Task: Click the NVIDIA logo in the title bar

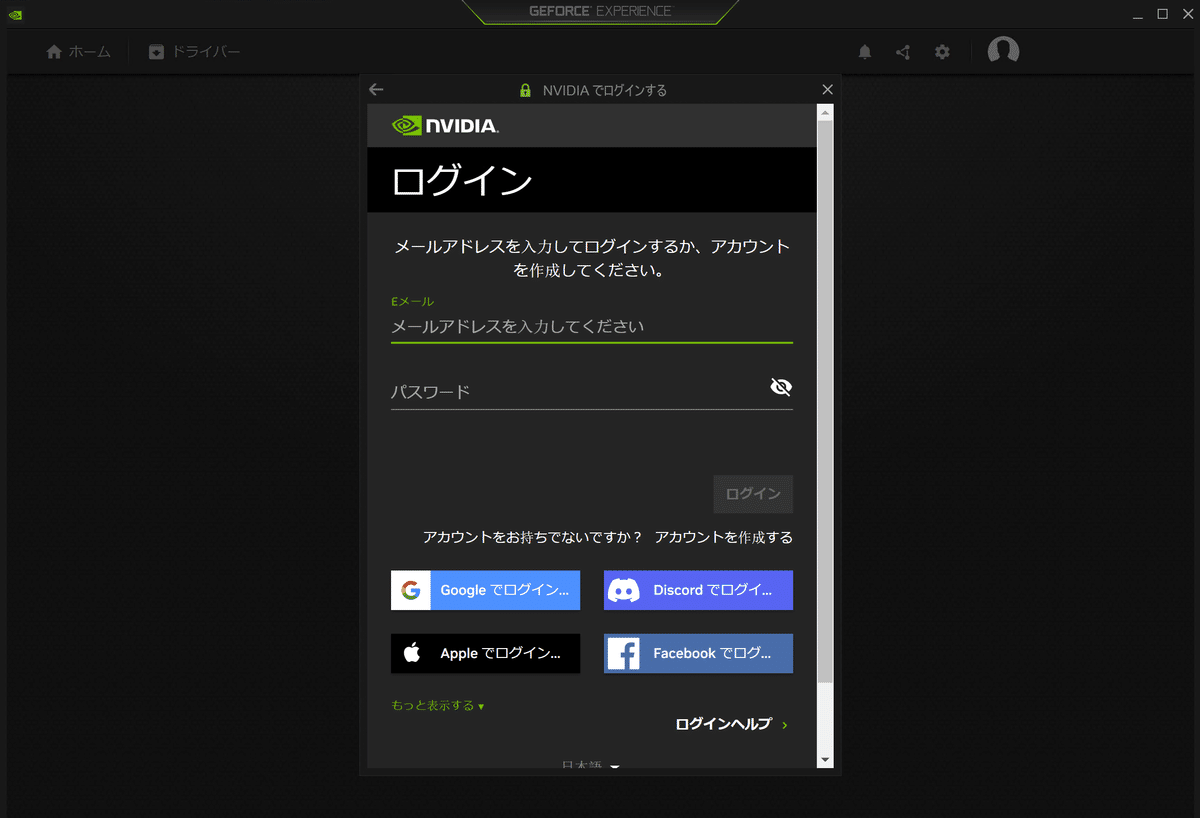Action: (15, 14)
